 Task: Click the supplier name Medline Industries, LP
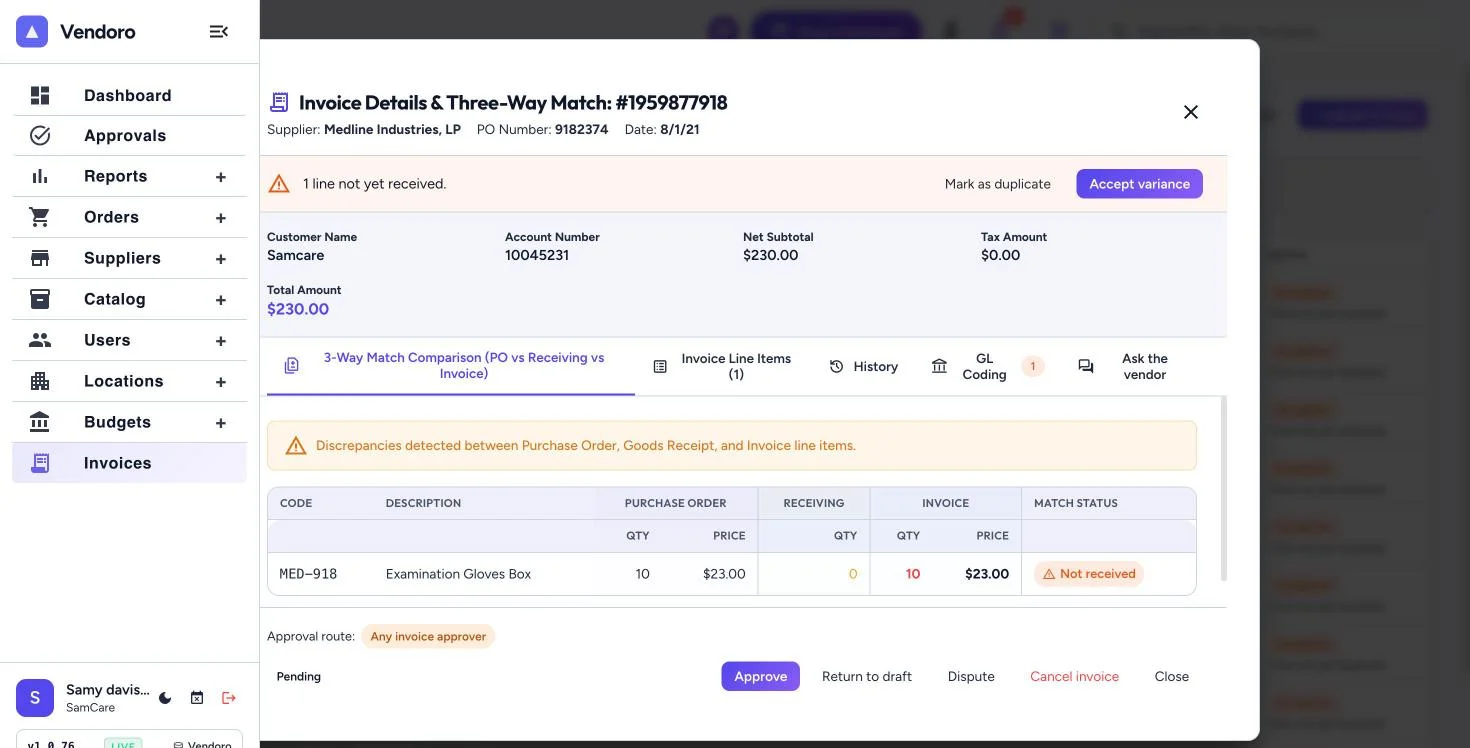[x=392, y=130]
